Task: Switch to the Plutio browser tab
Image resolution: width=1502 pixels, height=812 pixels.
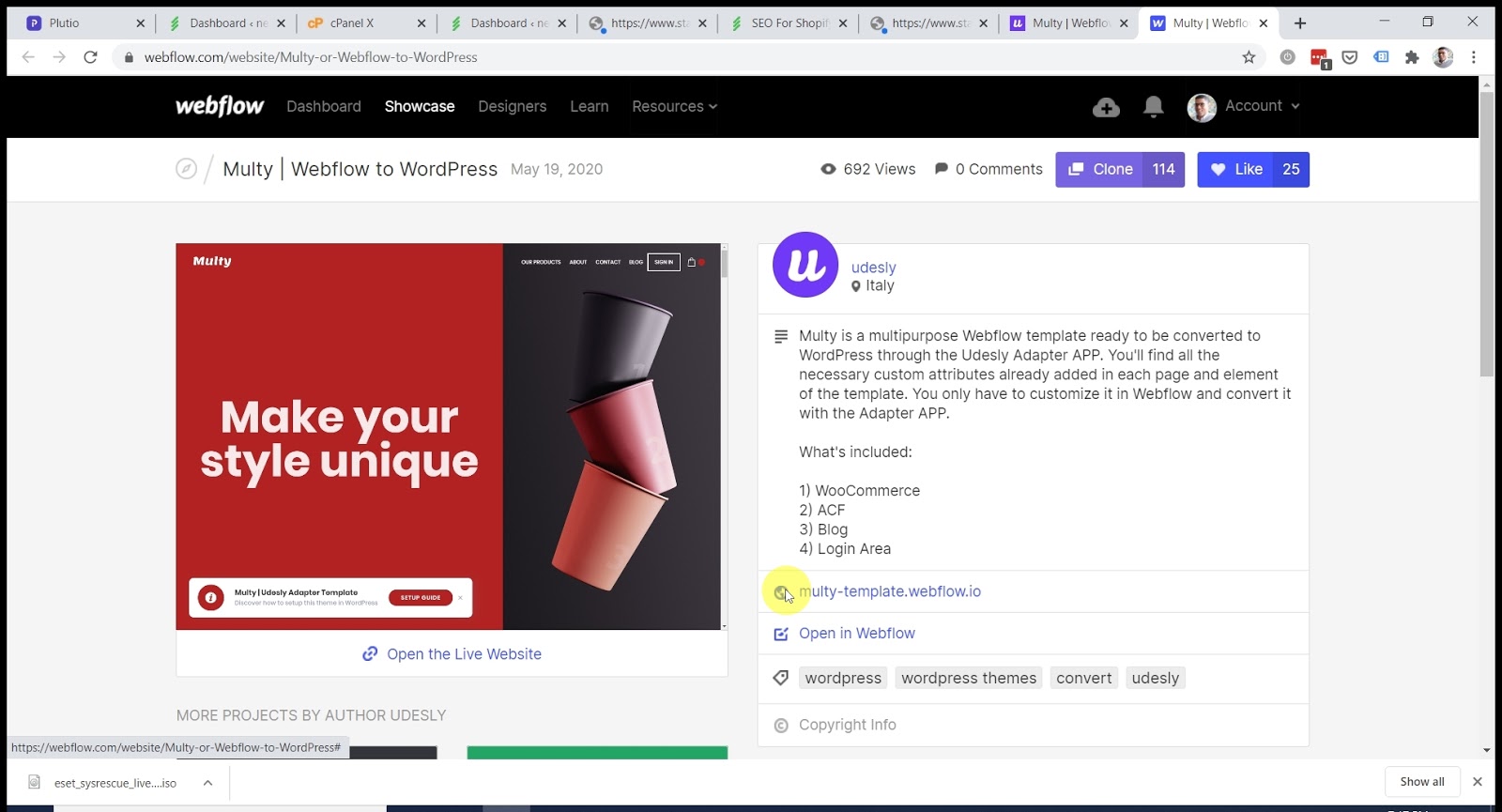Action: [85, 23]
